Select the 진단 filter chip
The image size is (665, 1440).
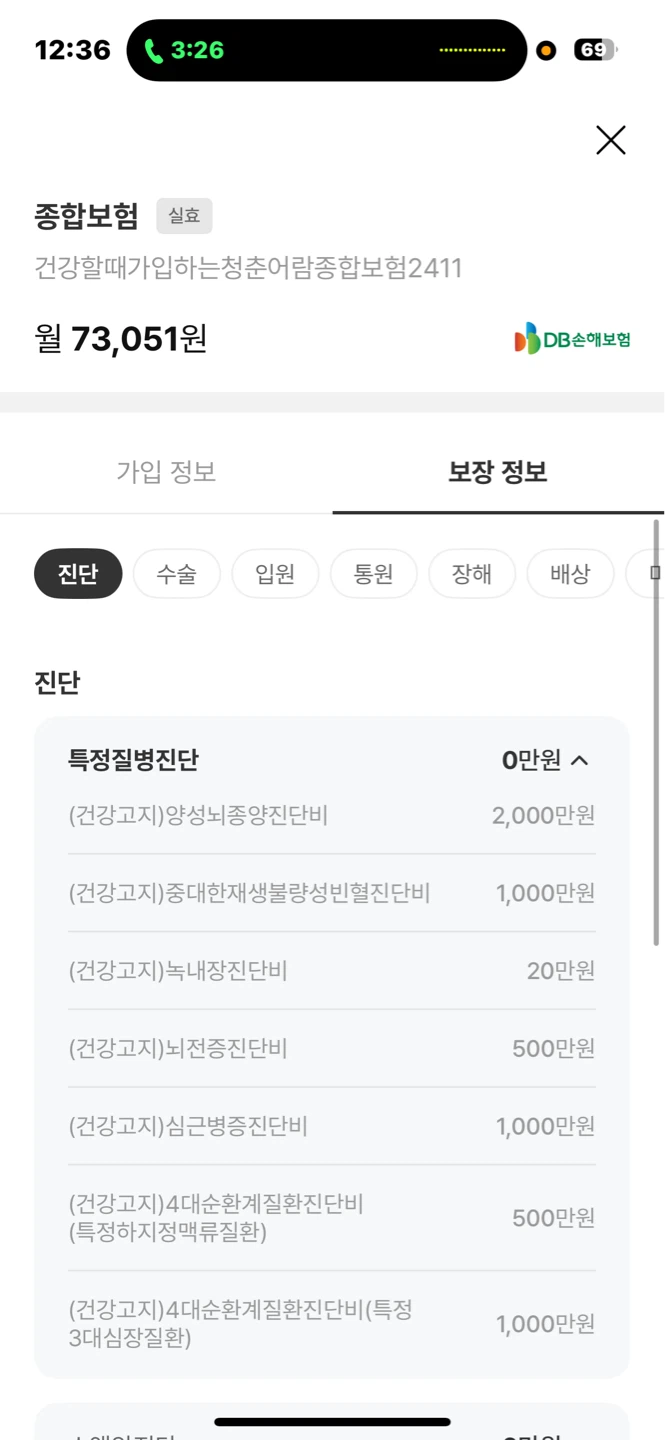[78, 574]
